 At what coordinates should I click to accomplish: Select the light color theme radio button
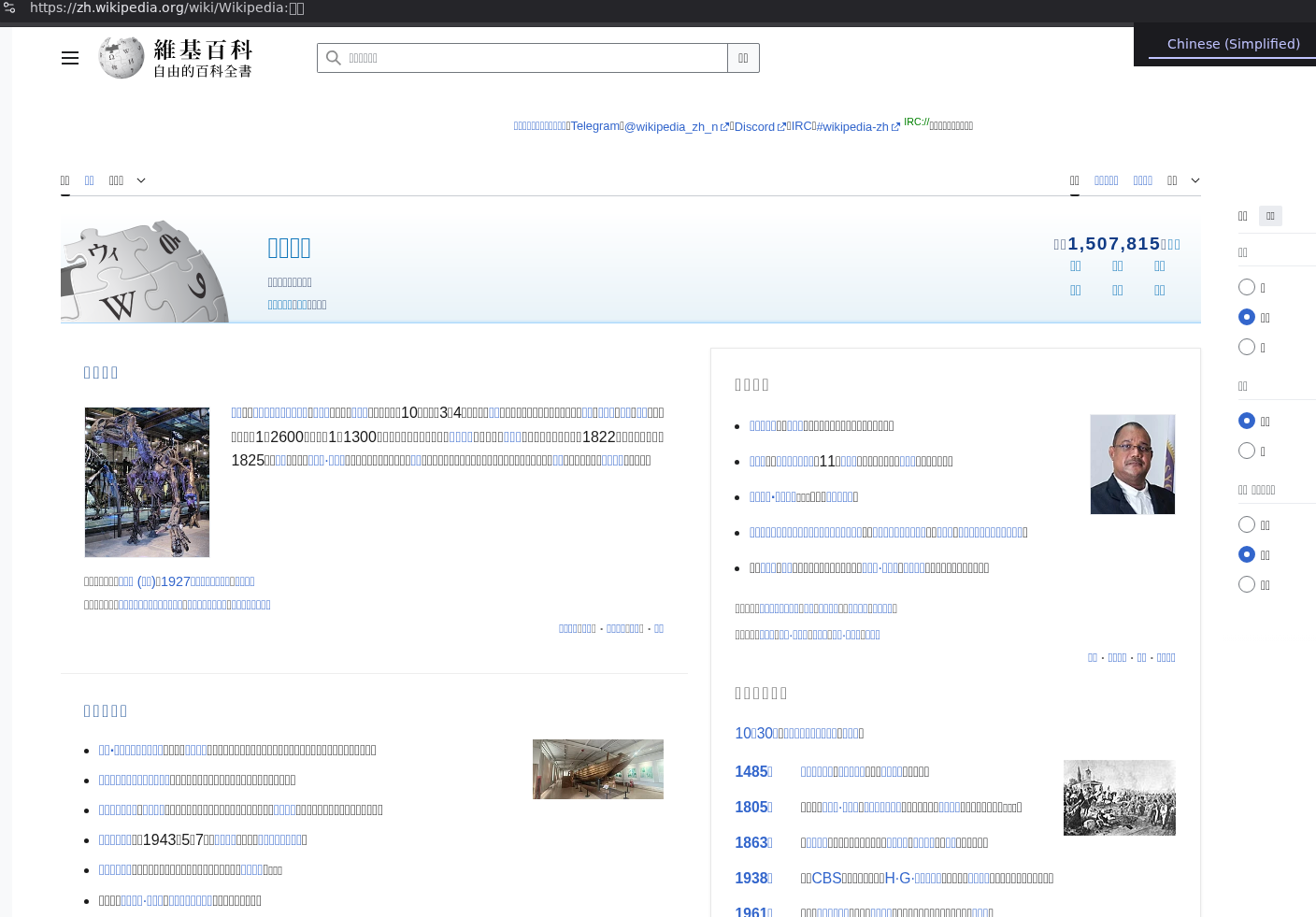pyautogui.click(x=1247, y=554)
